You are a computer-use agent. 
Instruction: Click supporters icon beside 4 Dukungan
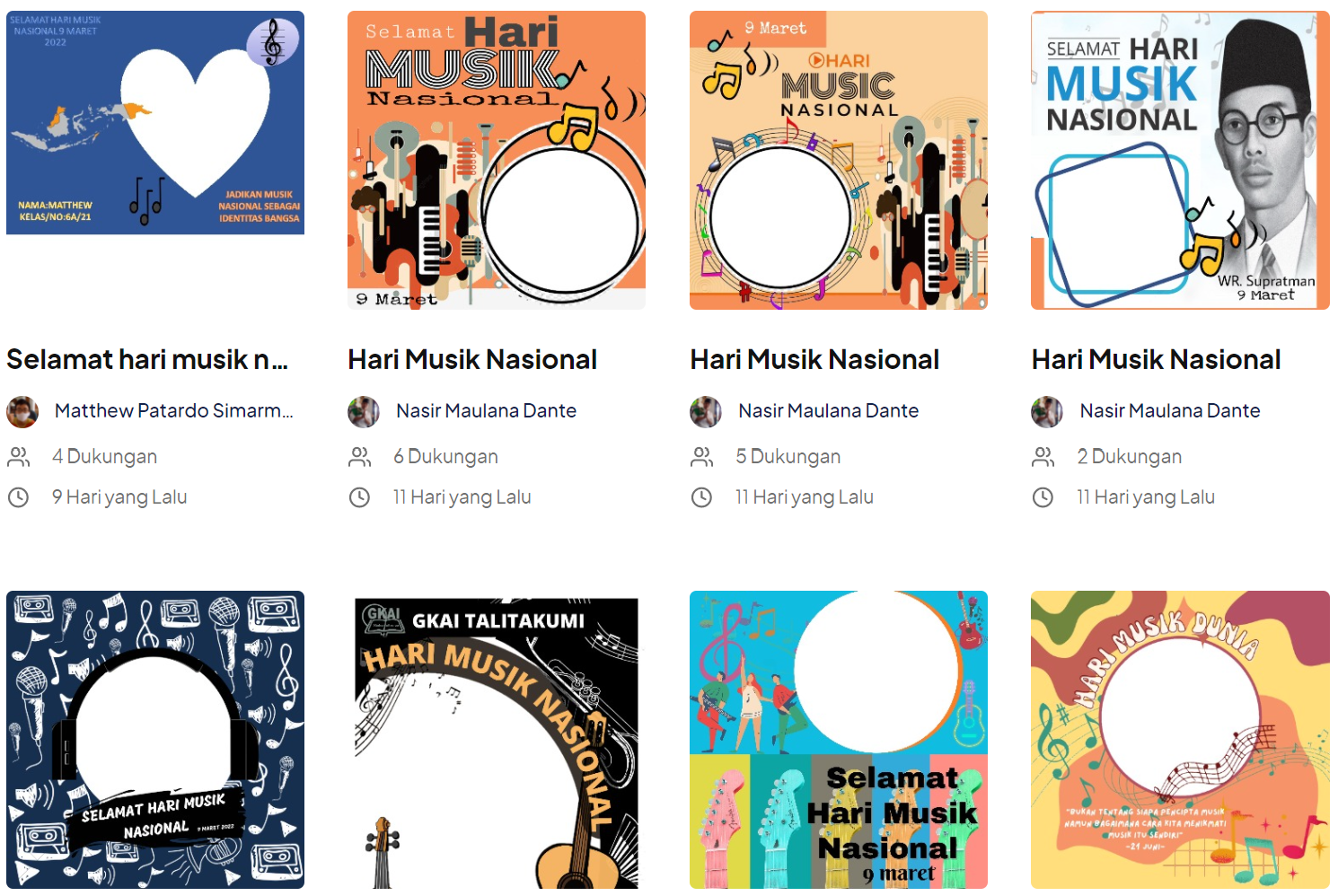pyautogui.click(x=18, y=457)
